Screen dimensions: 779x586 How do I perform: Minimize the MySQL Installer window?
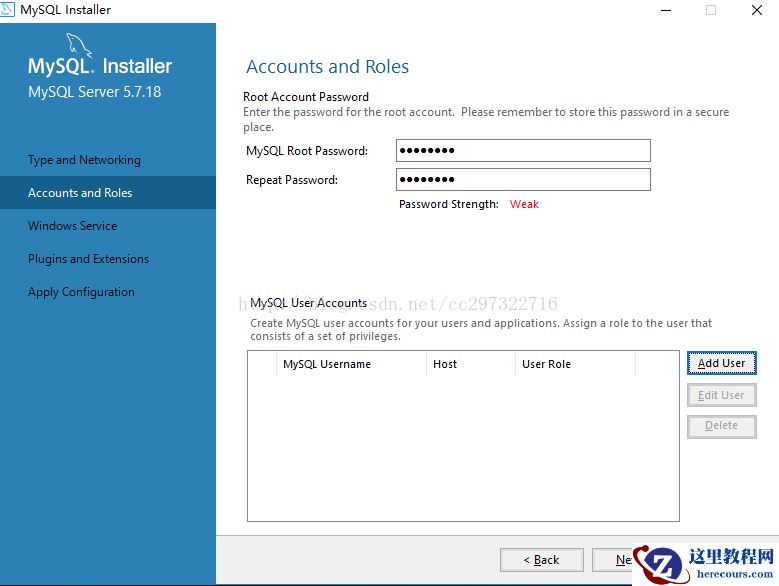tap(666, 10)
